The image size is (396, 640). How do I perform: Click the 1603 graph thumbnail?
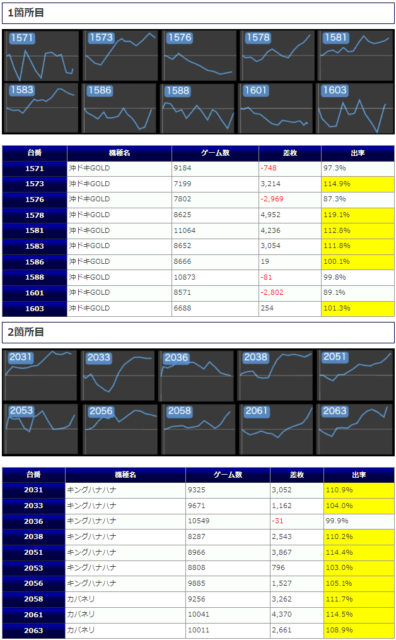356,108
